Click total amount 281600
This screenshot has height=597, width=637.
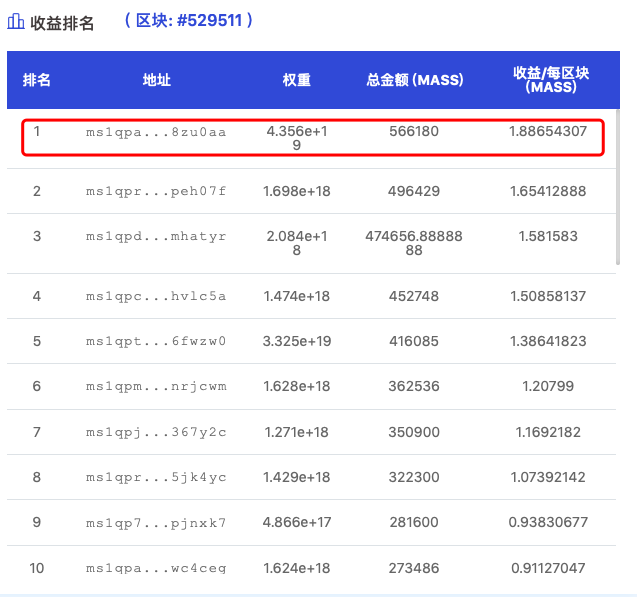click(x=414, y=522)
